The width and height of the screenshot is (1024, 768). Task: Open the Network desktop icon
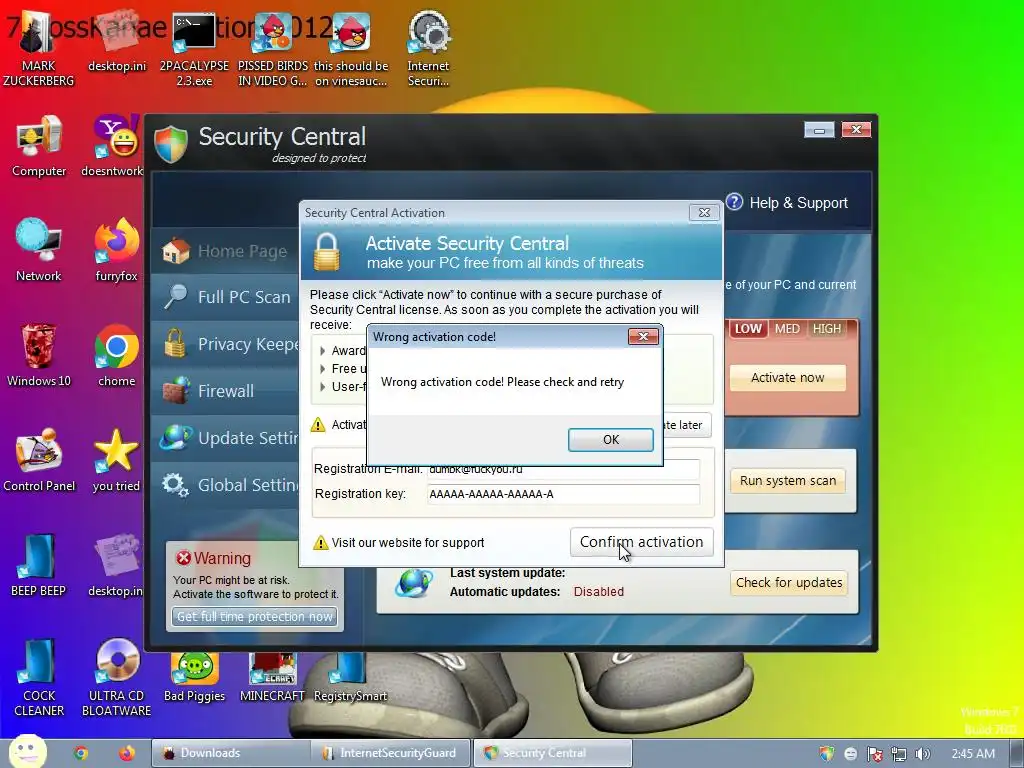(39, 251)
